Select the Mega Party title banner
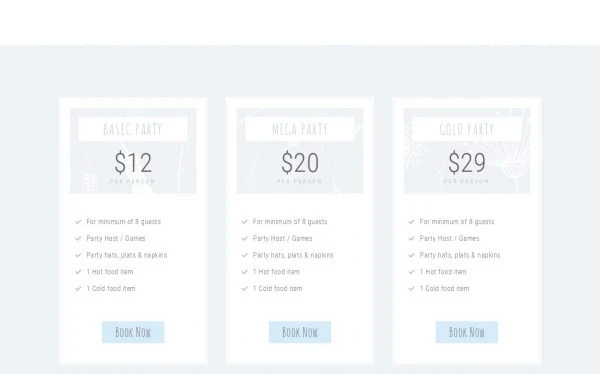Viewport: 600px width, 374px height. coord(300,129)
